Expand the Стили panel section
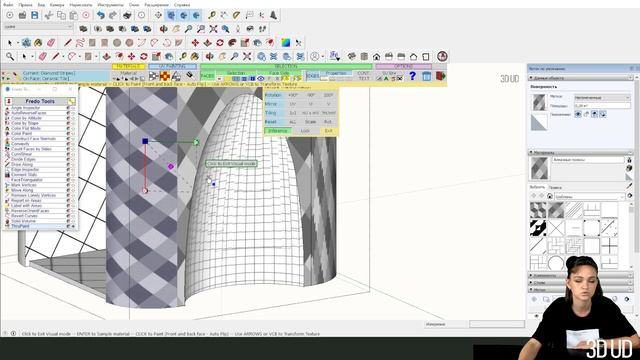The width and height of the screenshot is (640, 360). pos(580,282)
